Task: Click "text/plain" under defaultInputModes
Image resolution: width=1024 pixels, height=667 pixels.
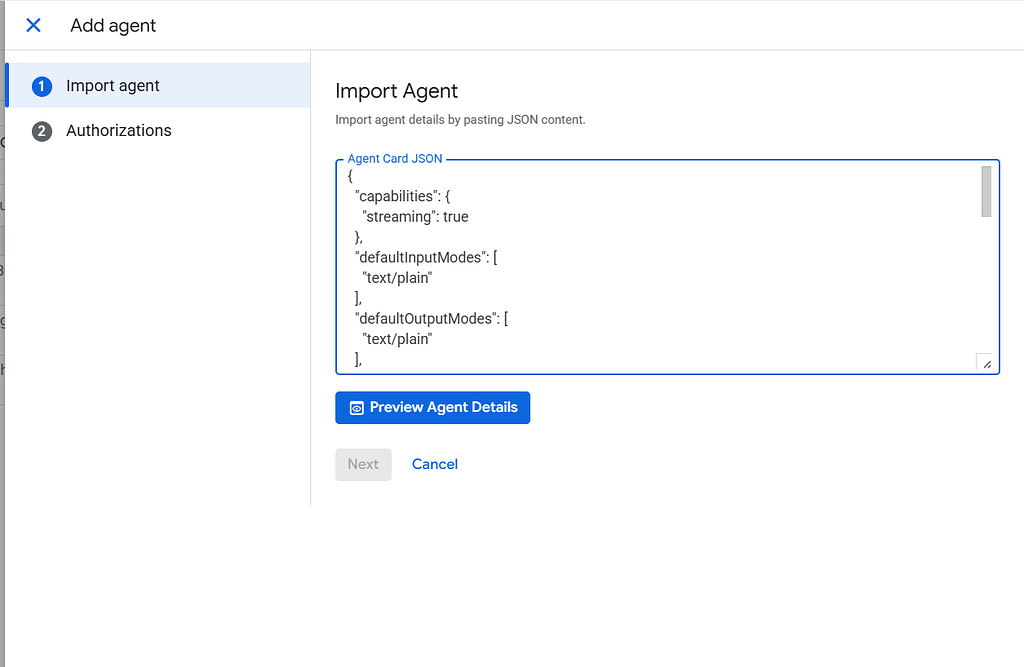Action: click(397, 278)
